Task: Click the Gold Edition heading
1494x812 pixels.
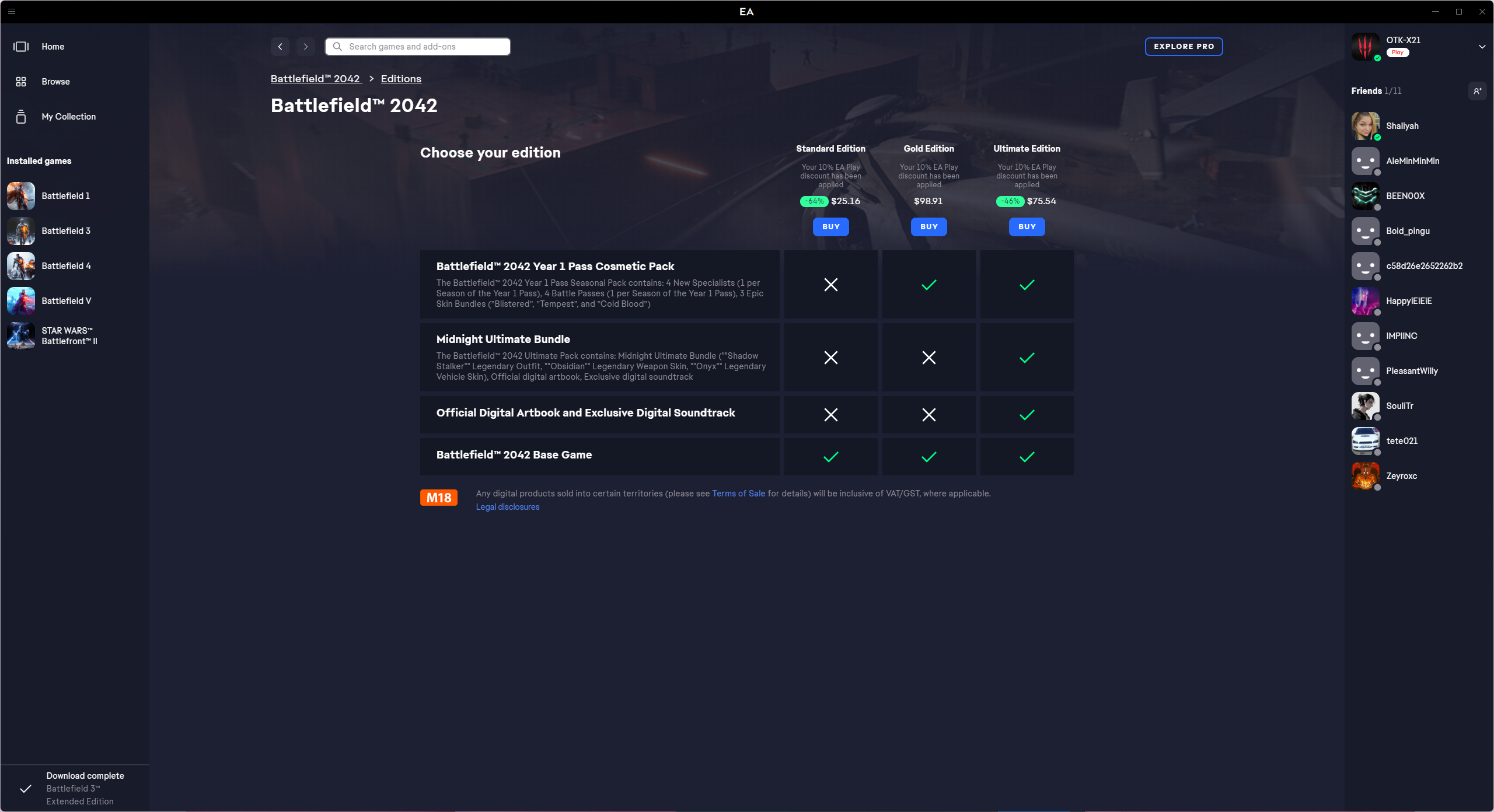Action: point(929,149)
